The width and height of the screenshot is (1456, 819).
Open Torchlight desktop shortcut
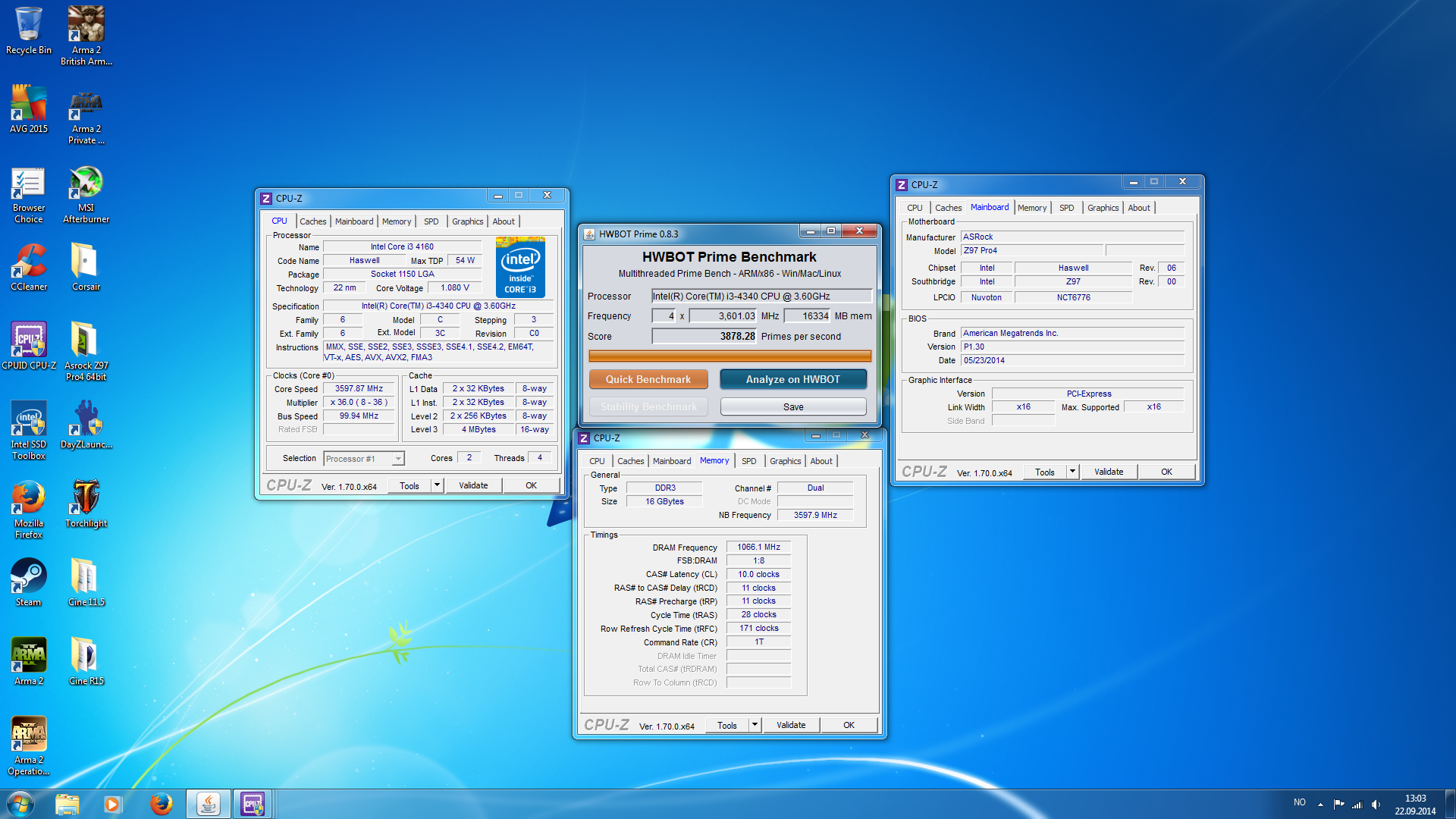(x=86, y=504)
